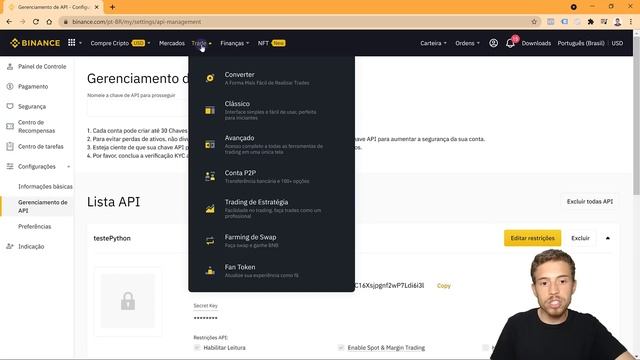Click the Editar restrições button
This screenshot has width=640, height=360.
[x=532, y=238]
